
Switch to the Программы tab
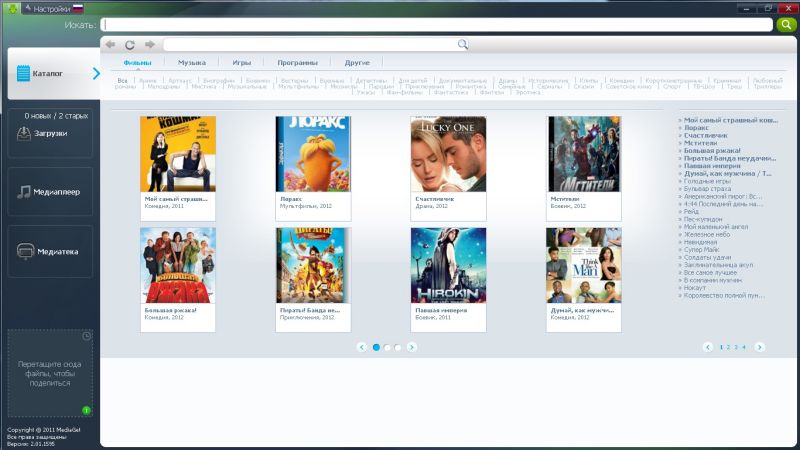[x=297, y=63]
